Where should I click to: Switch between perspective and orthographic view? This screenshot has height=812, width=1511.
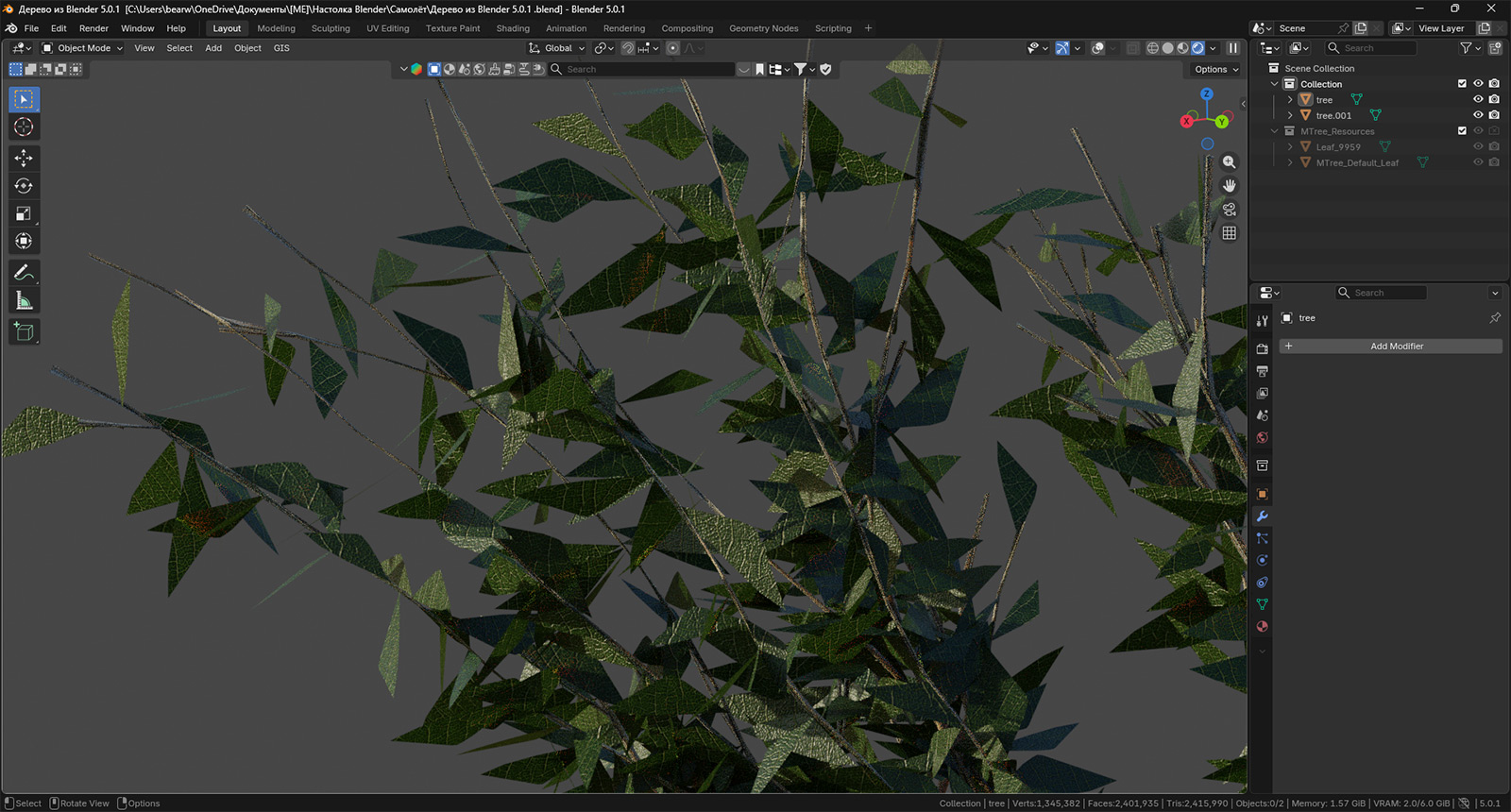[1229, 233]
